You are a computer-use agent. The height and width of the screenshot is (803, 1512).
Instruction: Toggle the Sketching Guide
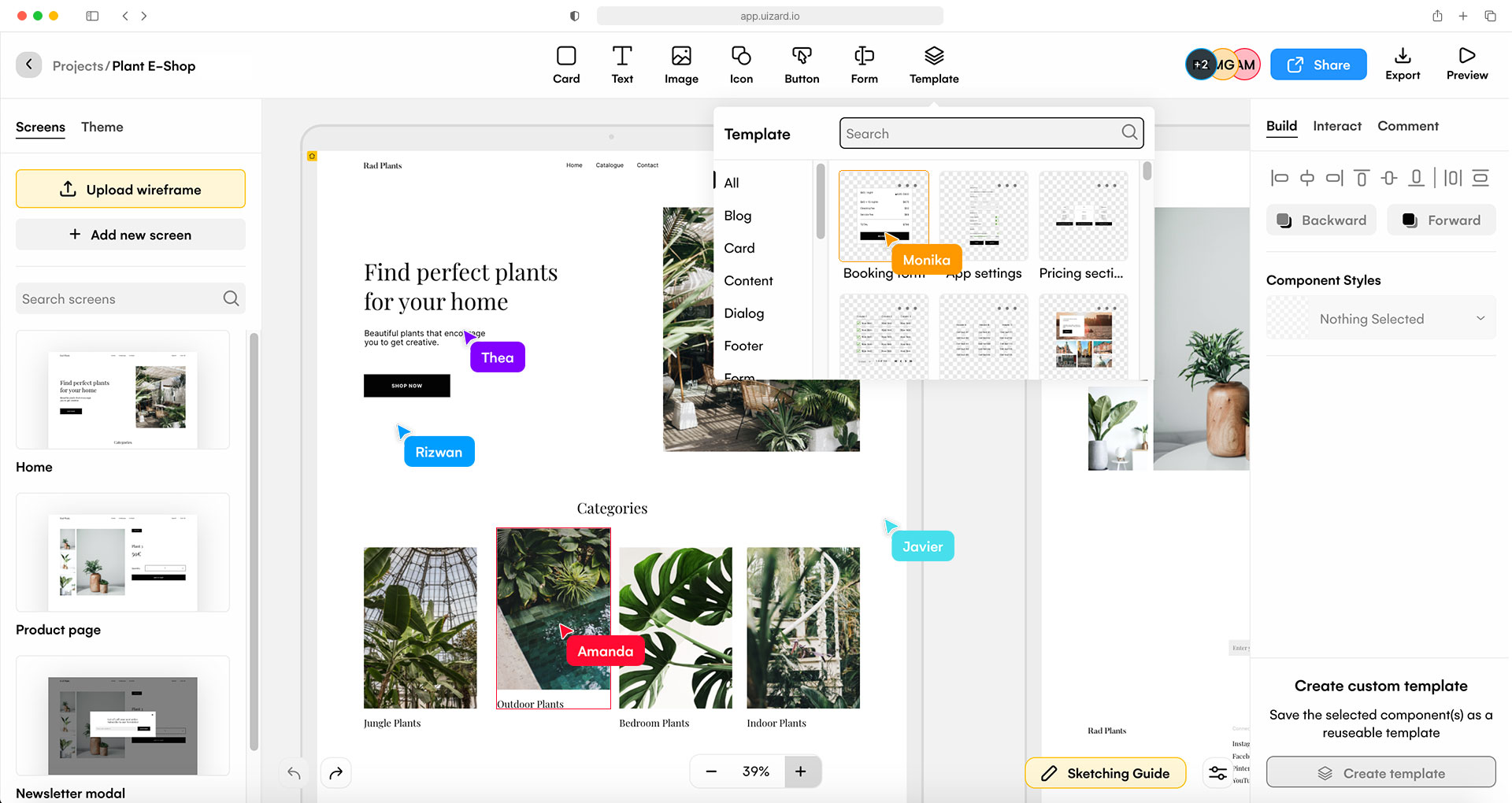(1106, 772)
